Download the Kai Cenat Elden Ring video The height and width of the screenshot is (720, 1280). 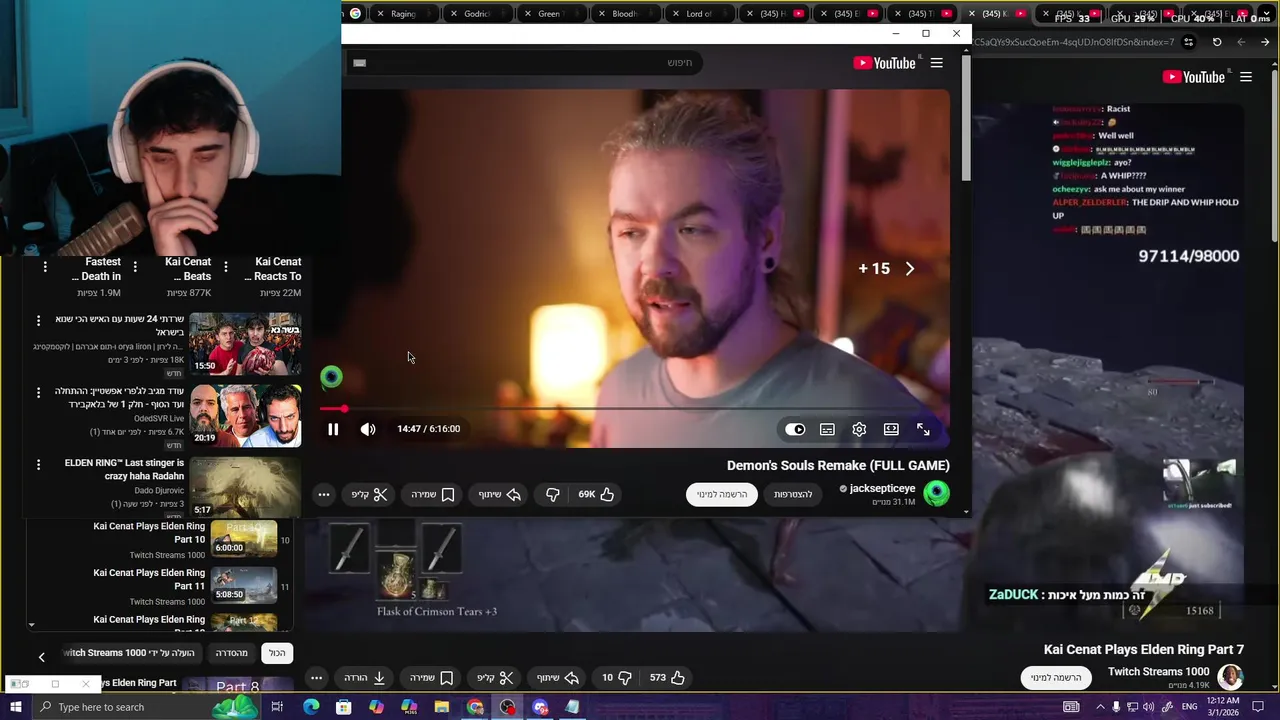365,677
